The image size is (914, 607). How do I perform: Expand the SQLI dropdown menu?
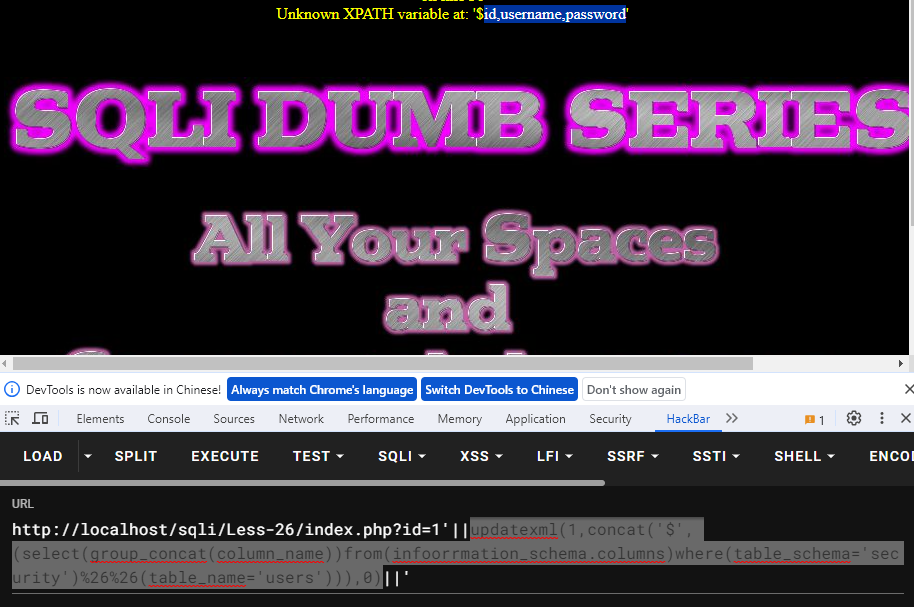click(x=402, y=456)
